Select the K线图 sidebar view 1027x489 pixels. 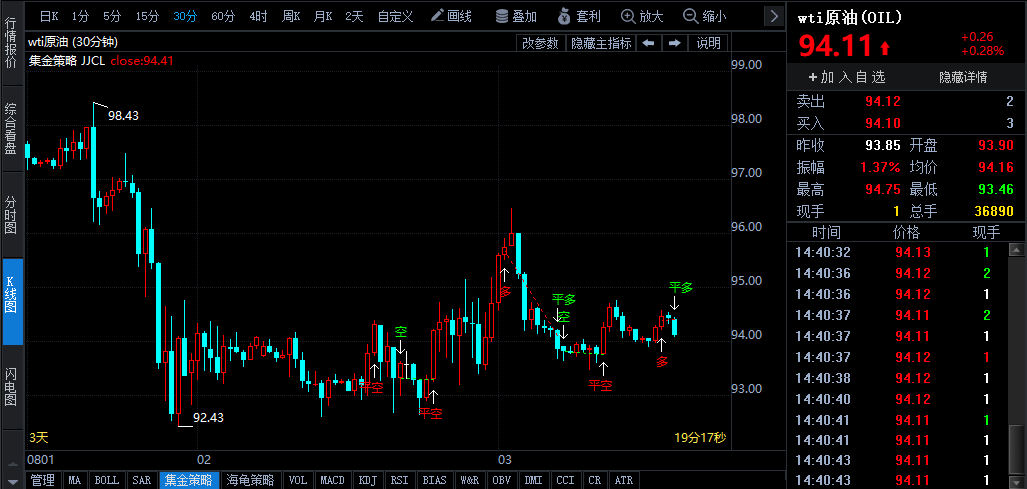(12, 301)
